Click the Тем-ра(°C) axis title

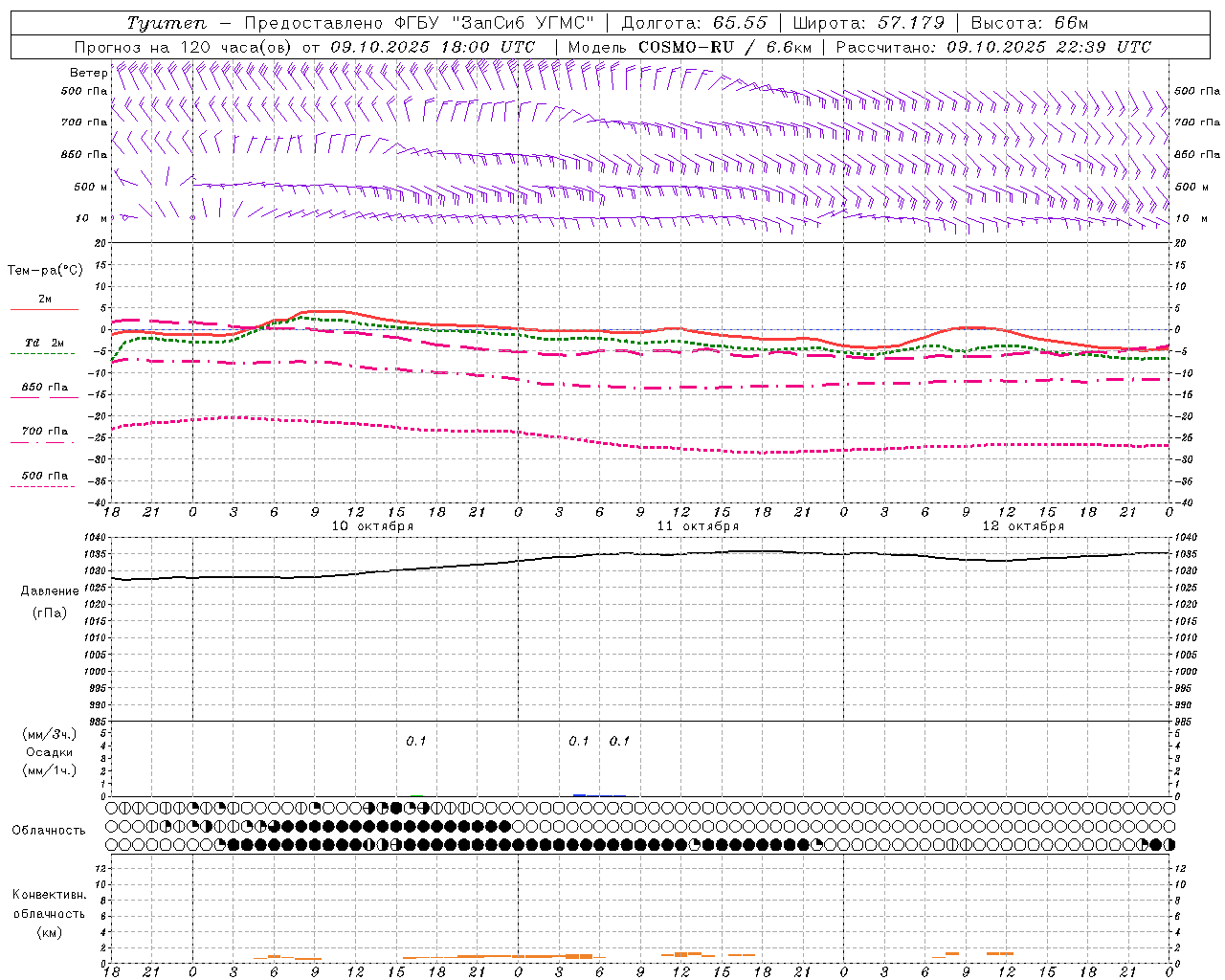45,271
